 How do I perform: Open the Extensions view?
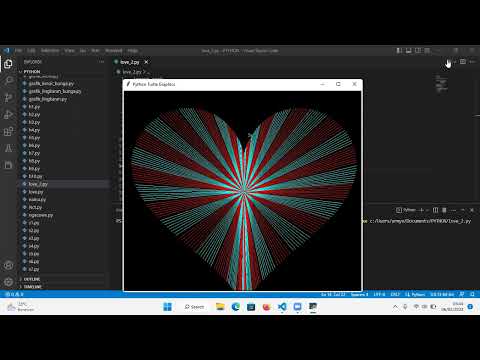click(x=8, y=131)
